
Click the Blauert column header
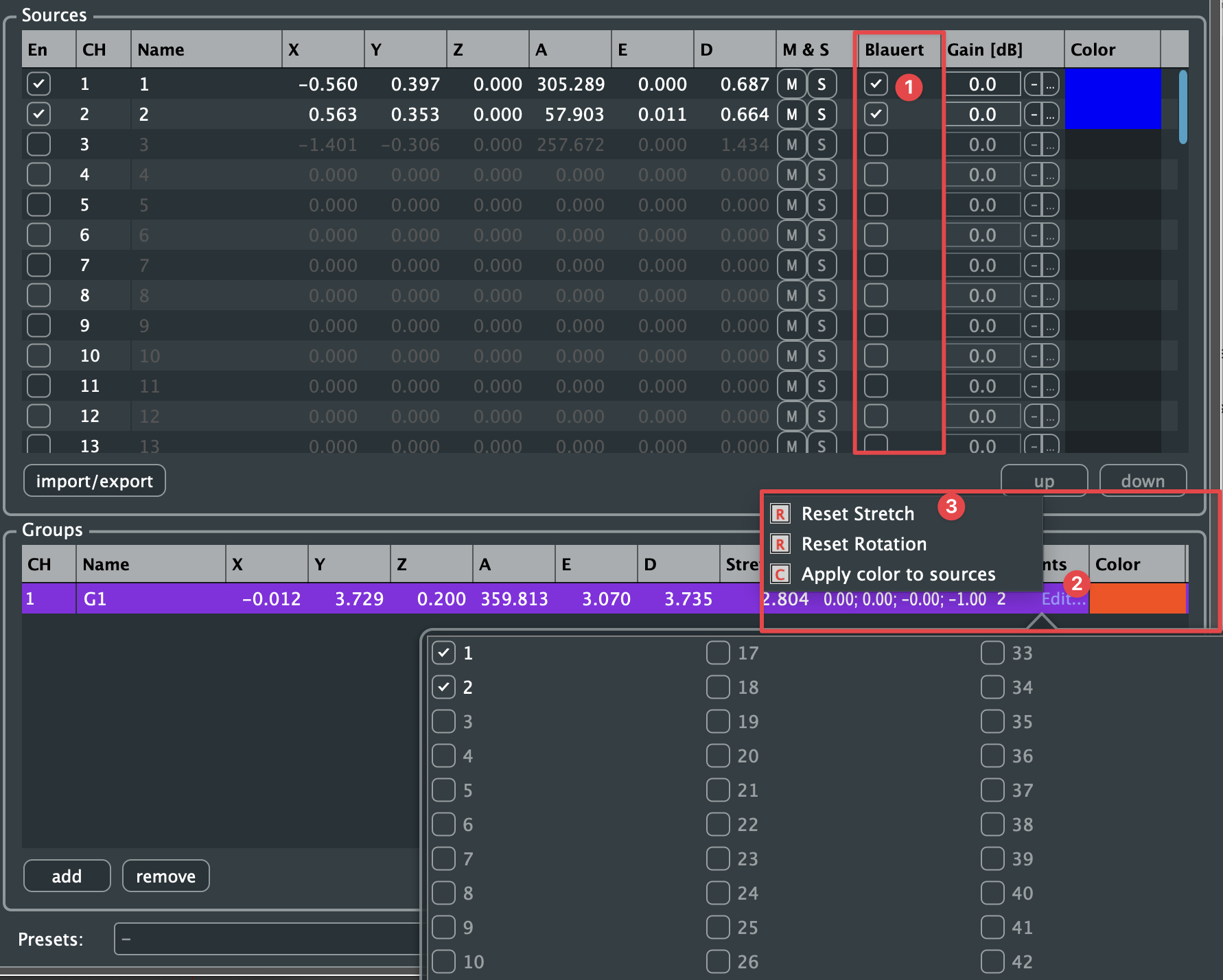pos(898,49)
